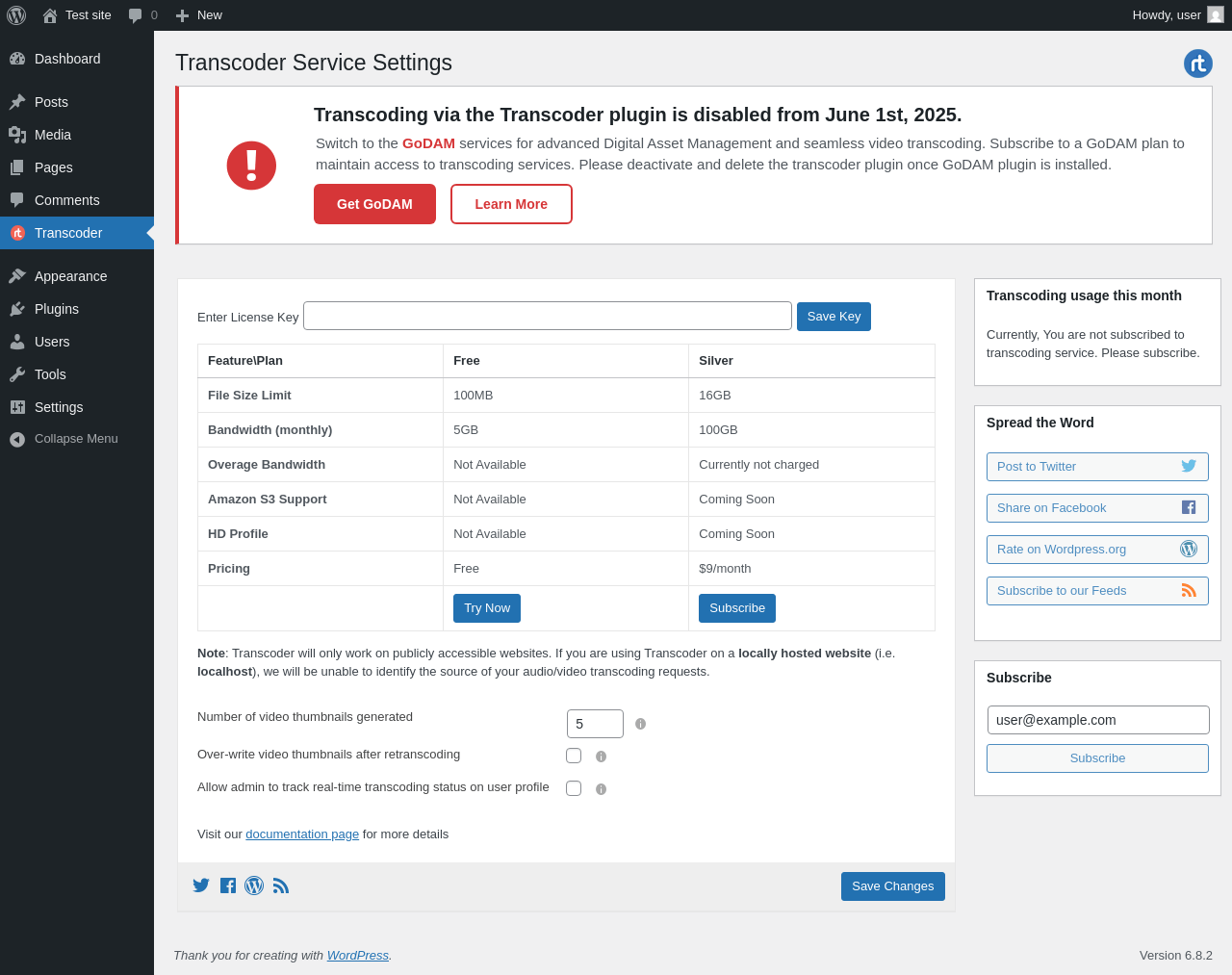The image size is (1232, 975).
Task: Click the 100GB bandwidth cell
Action: click(x=811, y=430)
